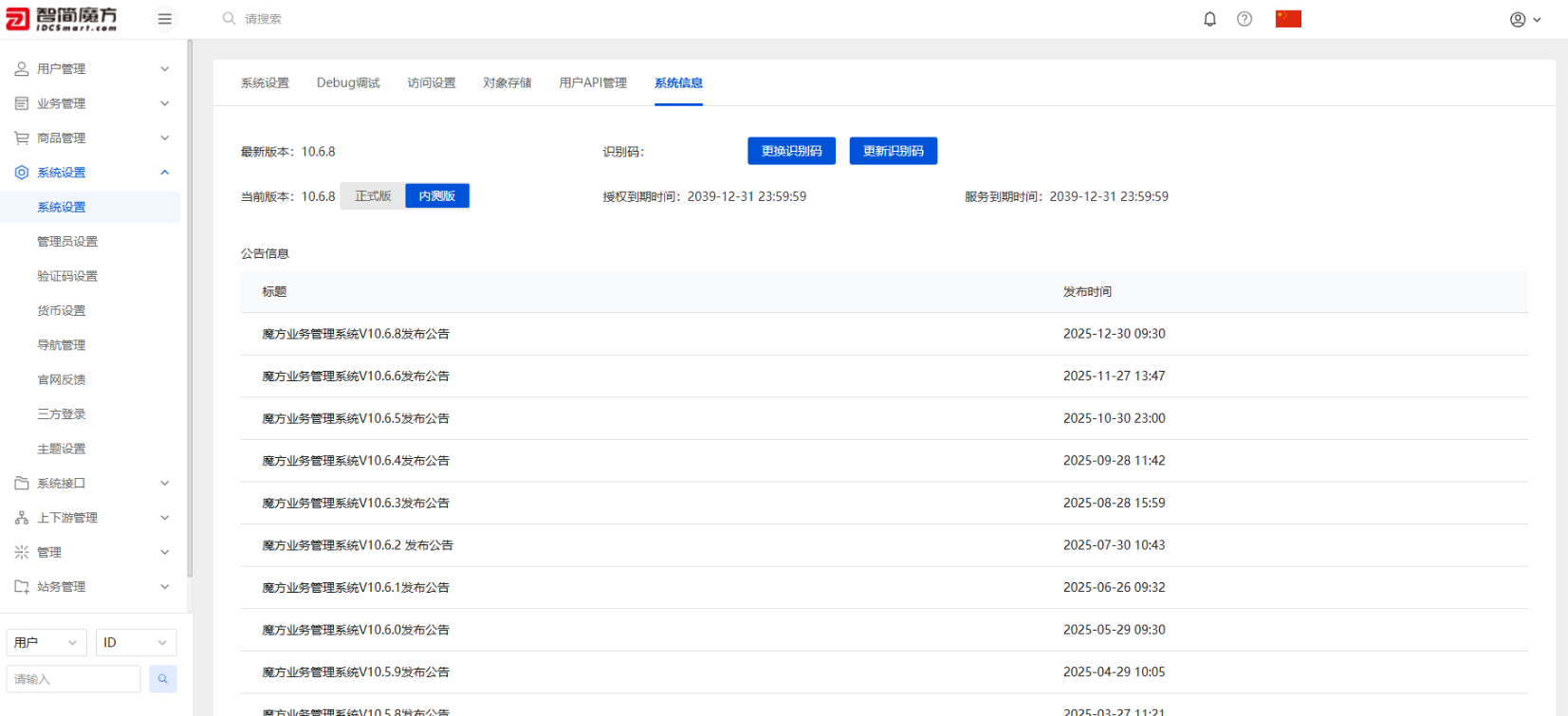Screen dimensions: 1568x716
Task: Switch to the Debug调试 tab
Action: click(x=348, y=83)
